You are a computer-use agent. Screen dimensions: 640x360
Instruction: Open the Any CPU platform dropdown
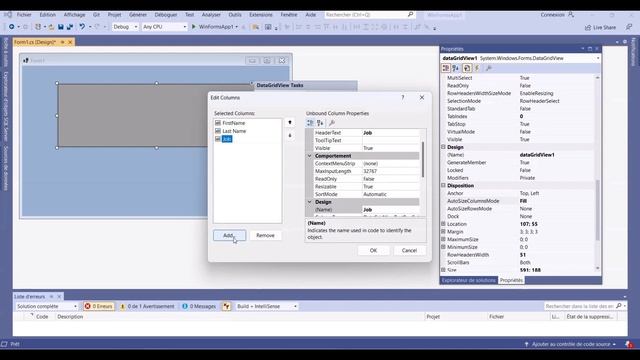pyautogui.click(x=164, y=27)
